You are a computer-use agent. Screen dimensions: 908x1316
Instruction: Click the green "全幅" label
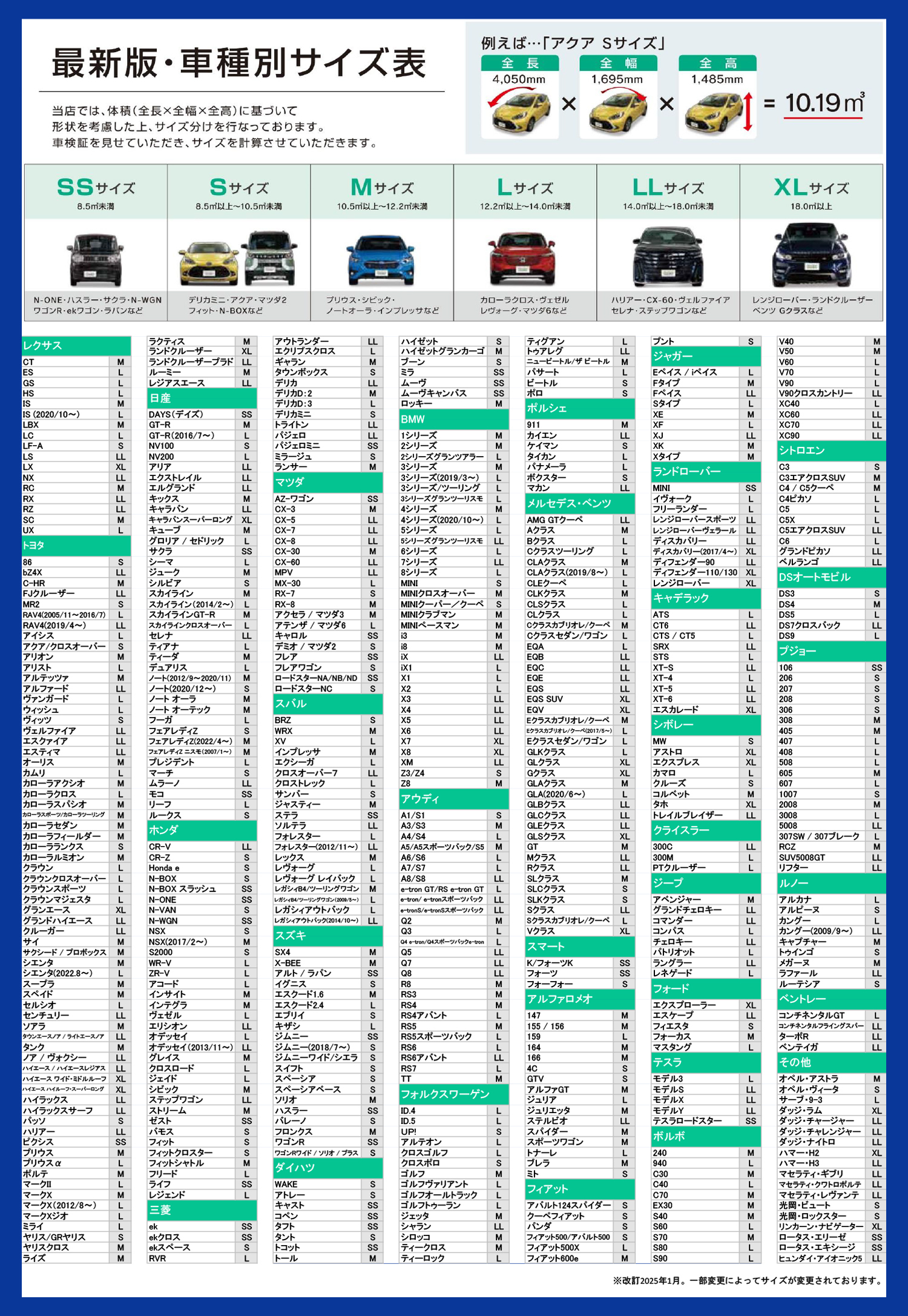(618, 63)
